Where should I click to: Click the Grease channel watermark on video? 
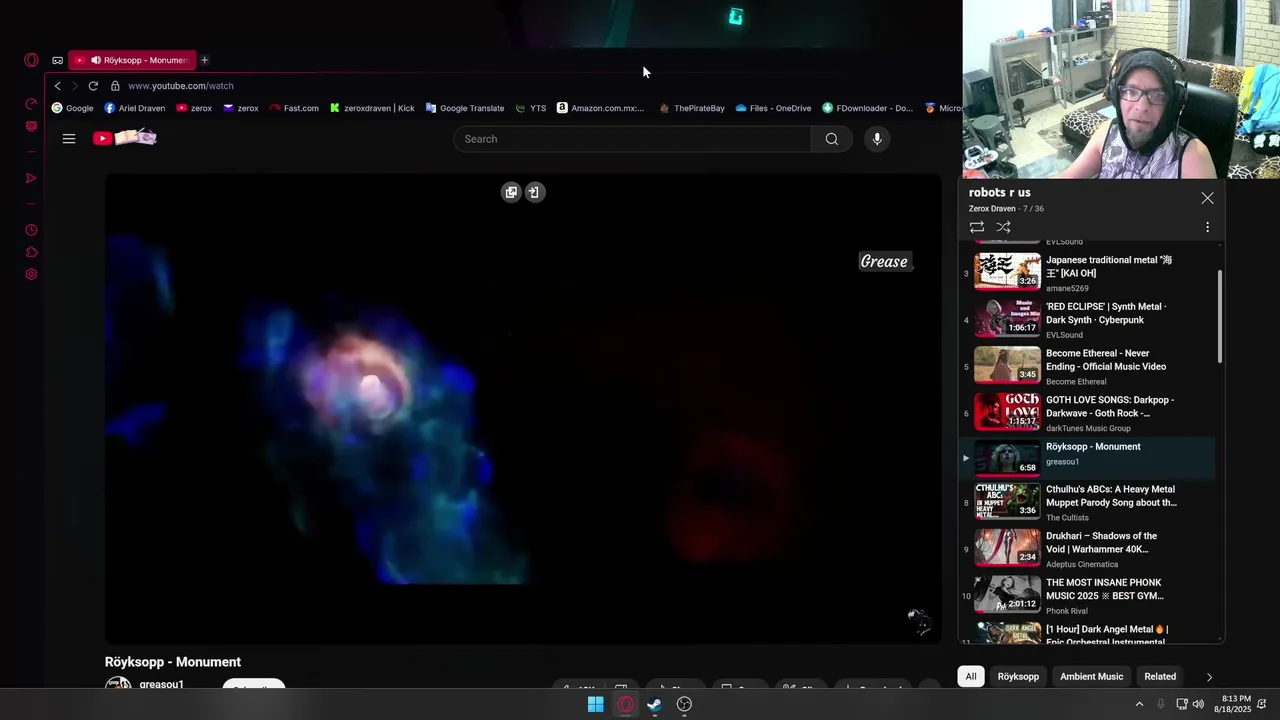pyautogui.click(x=885, y=262)
